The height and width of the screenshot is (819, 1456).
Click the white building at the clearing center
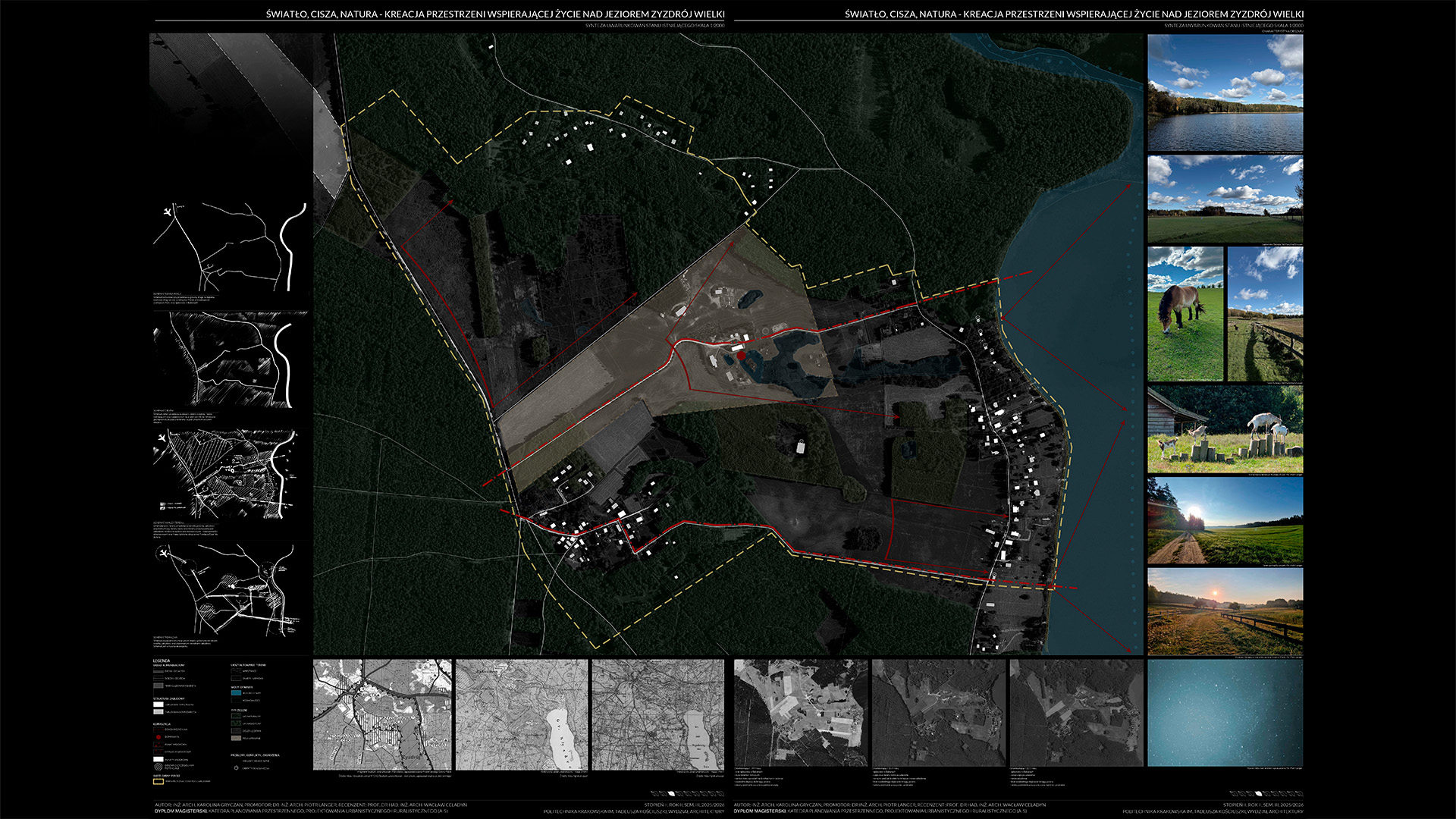800,447
